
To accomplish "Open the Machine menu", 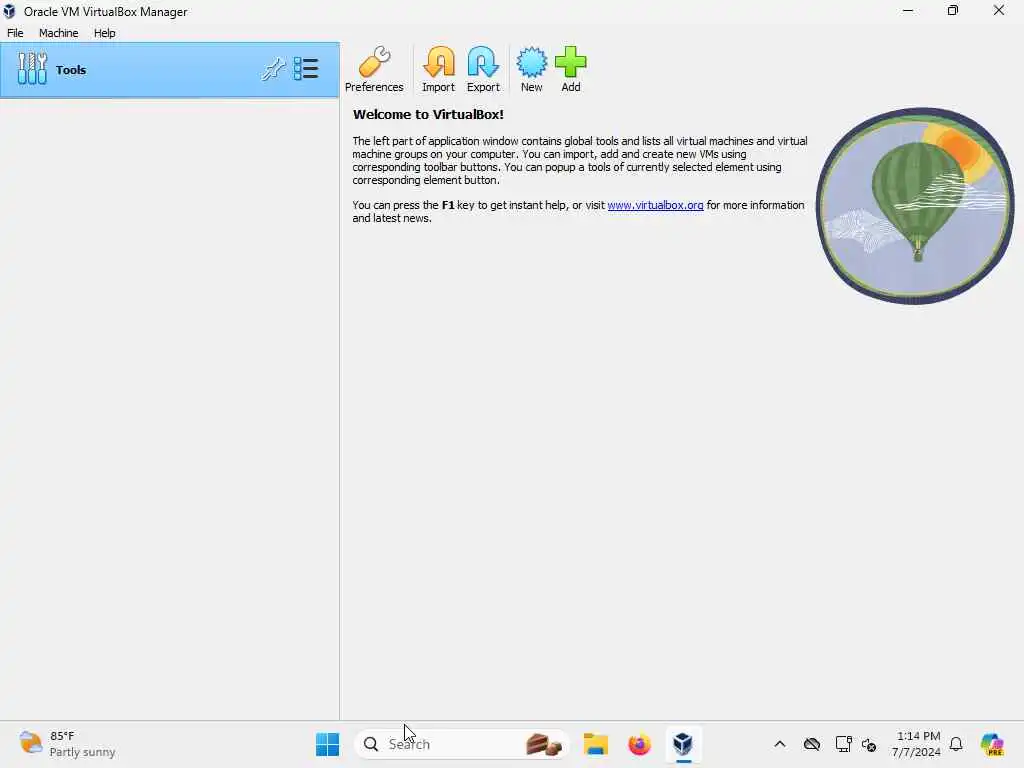I will 58,33.
